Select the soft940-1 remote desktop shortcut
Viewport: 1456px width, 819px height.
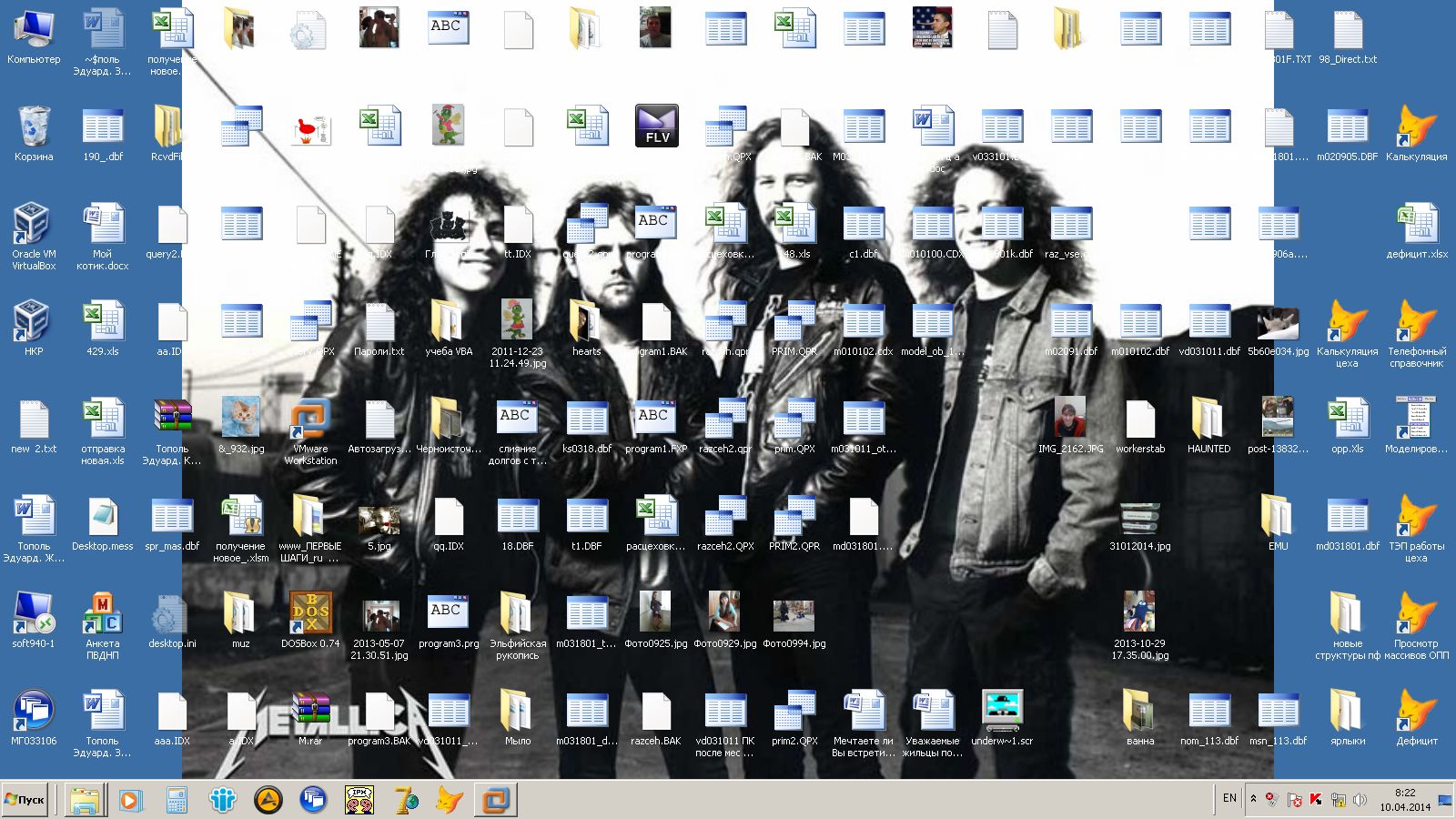click(34, 621)
